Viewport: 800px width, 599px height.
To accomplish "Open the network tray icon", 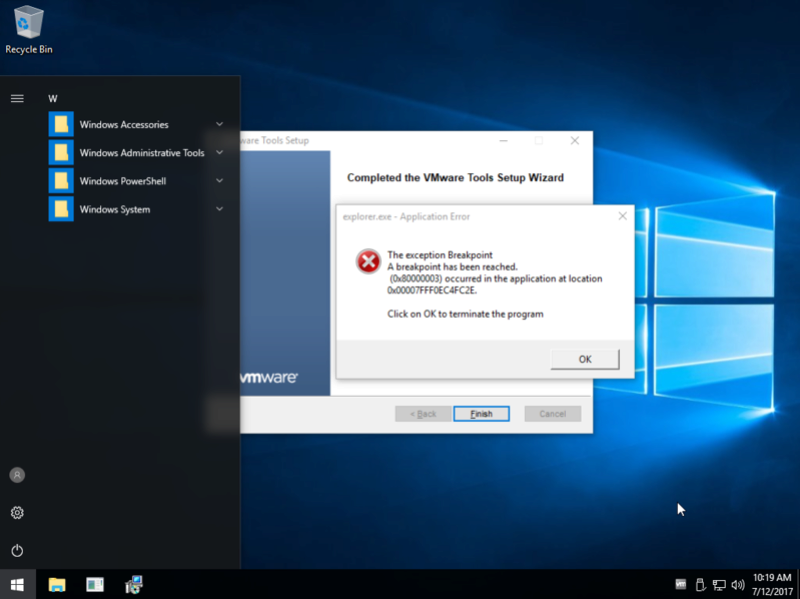I will (719, 585).
